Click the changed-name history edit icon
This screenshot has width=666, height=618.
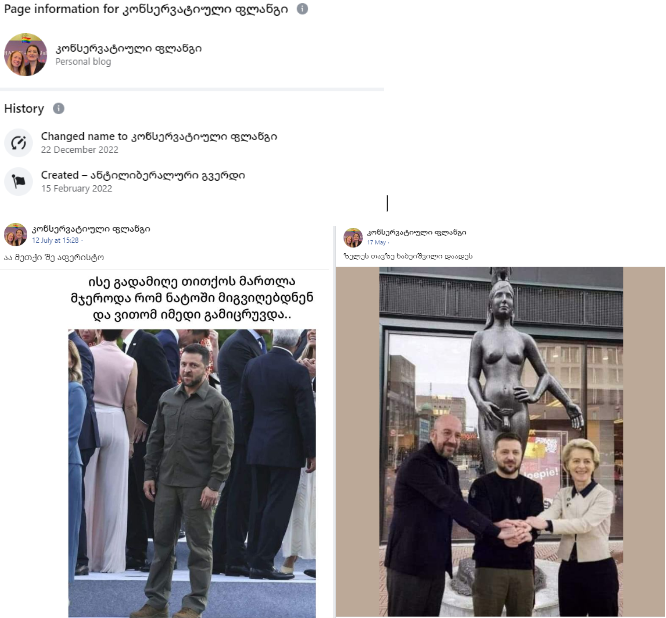[x=18, y=143]
